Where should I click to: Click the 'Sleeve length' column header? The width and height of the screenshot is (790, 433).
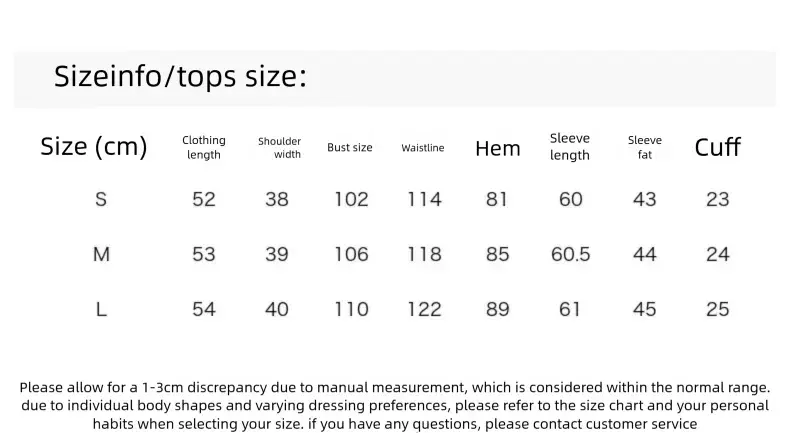tap(570, 147)
